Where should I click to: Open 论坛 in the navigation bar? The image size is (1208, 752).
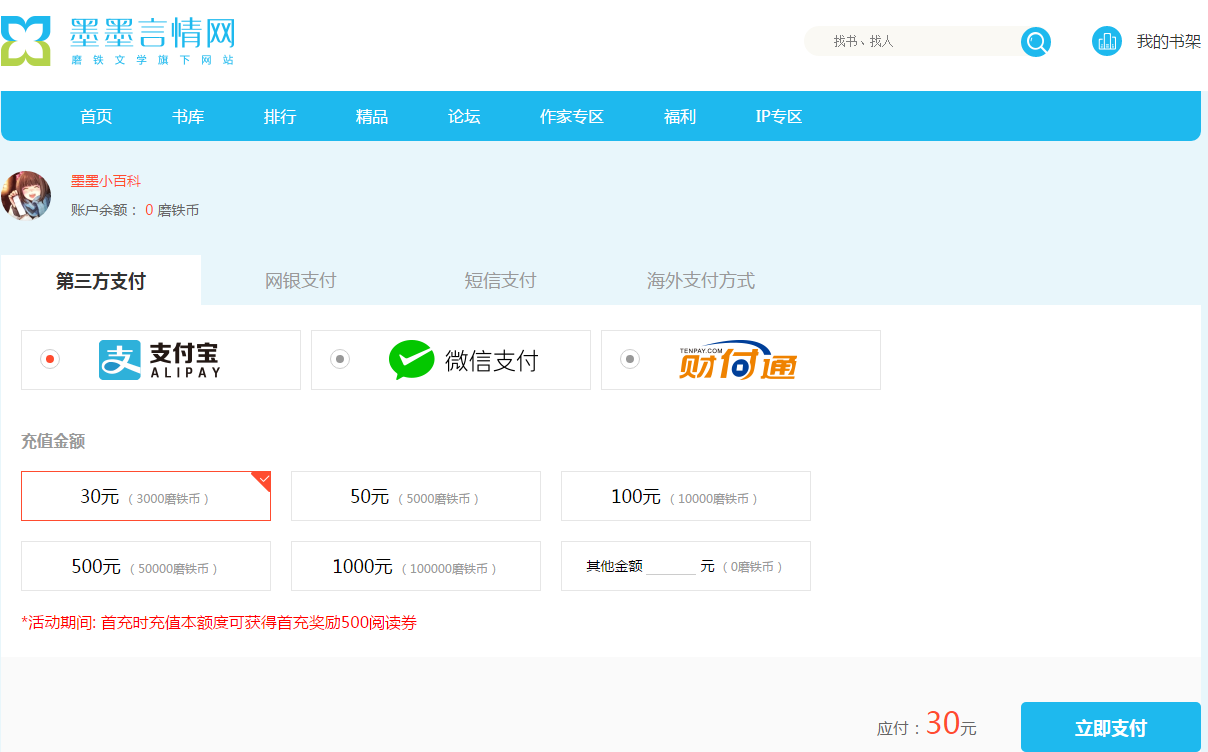pos(464,116)
